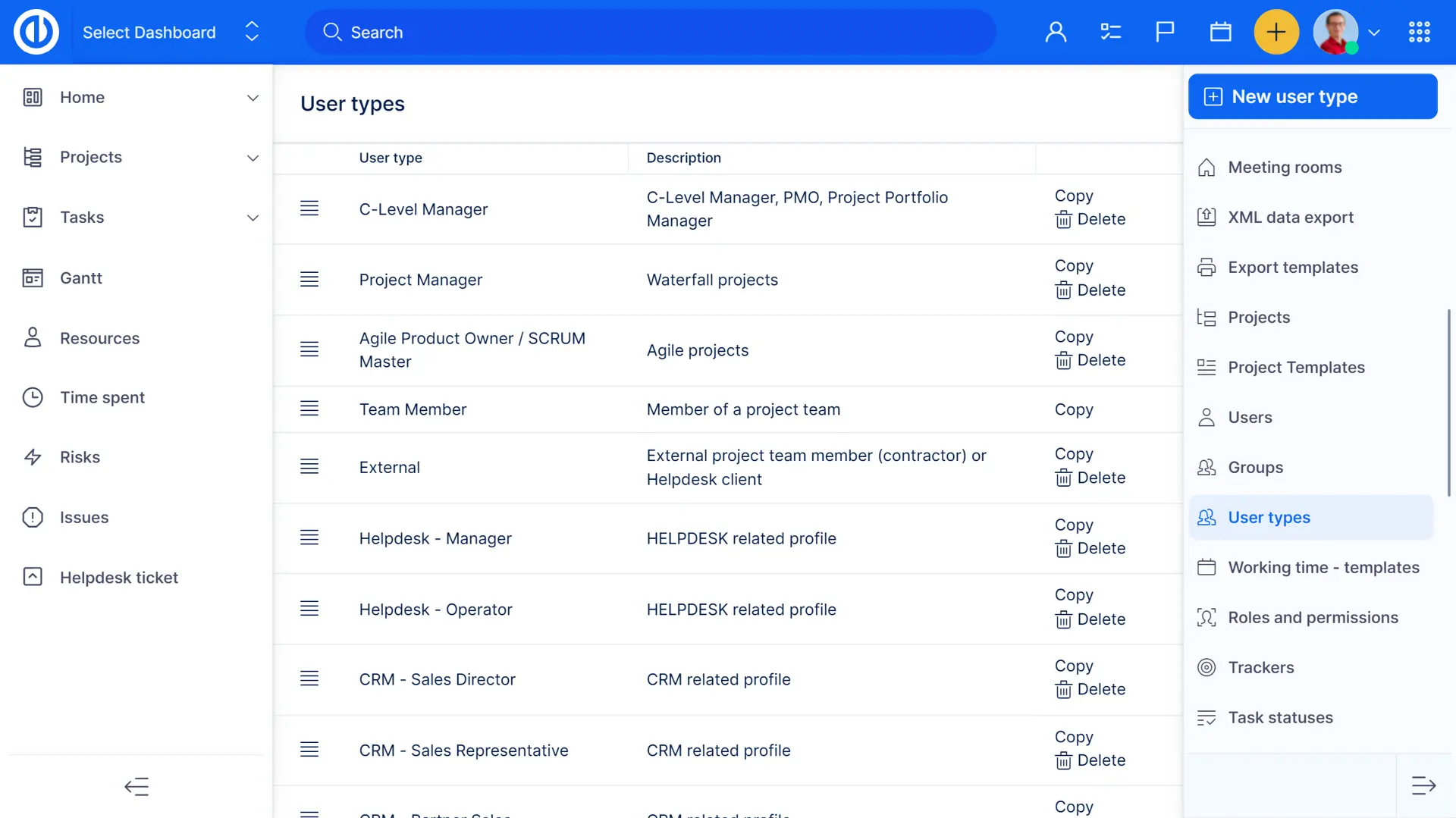Go to Gantt in left sidebar
Screen dimensions: 1456x818
click(x=80, y=277)
